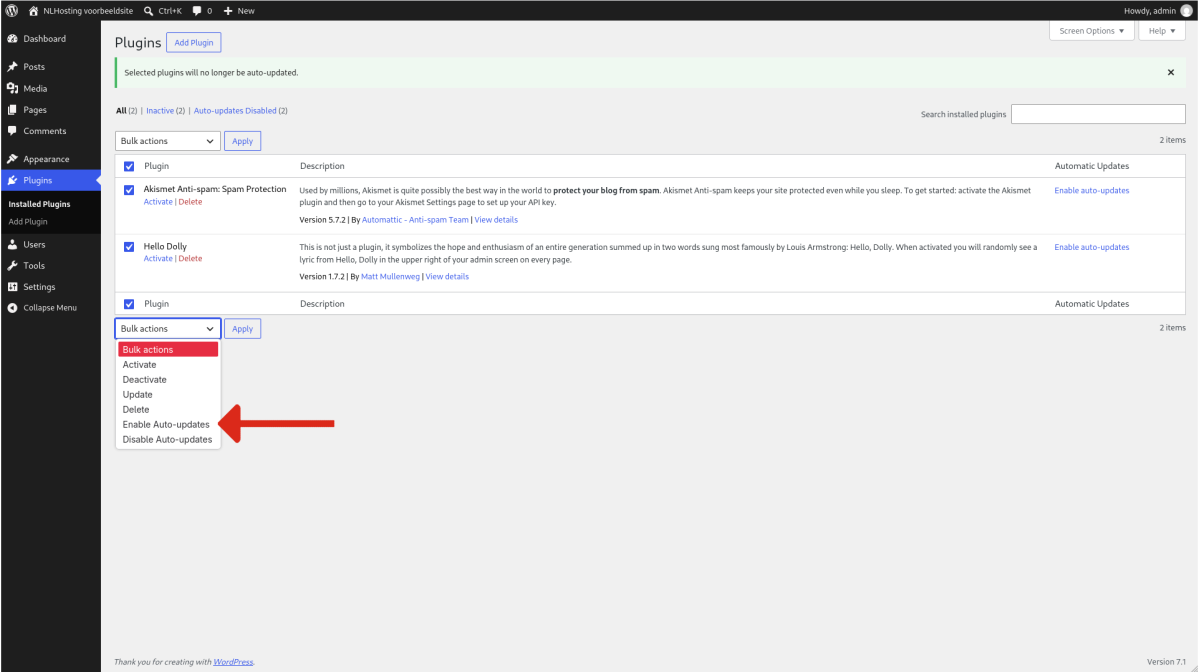The height and width of the screenshot is (672, 1202).
Task: Activate the Hello Dolly plugin
Action: click(158, 259)
